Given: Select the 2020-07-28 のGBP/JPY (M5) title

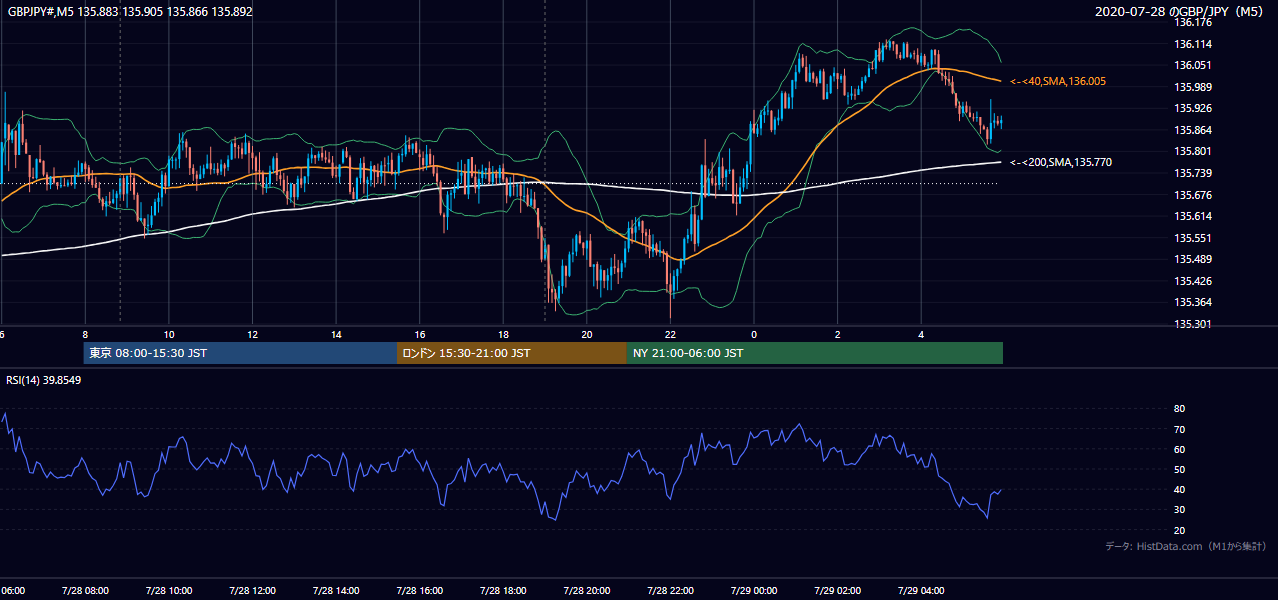Looking at the screenshot, I should [1181, 12].
